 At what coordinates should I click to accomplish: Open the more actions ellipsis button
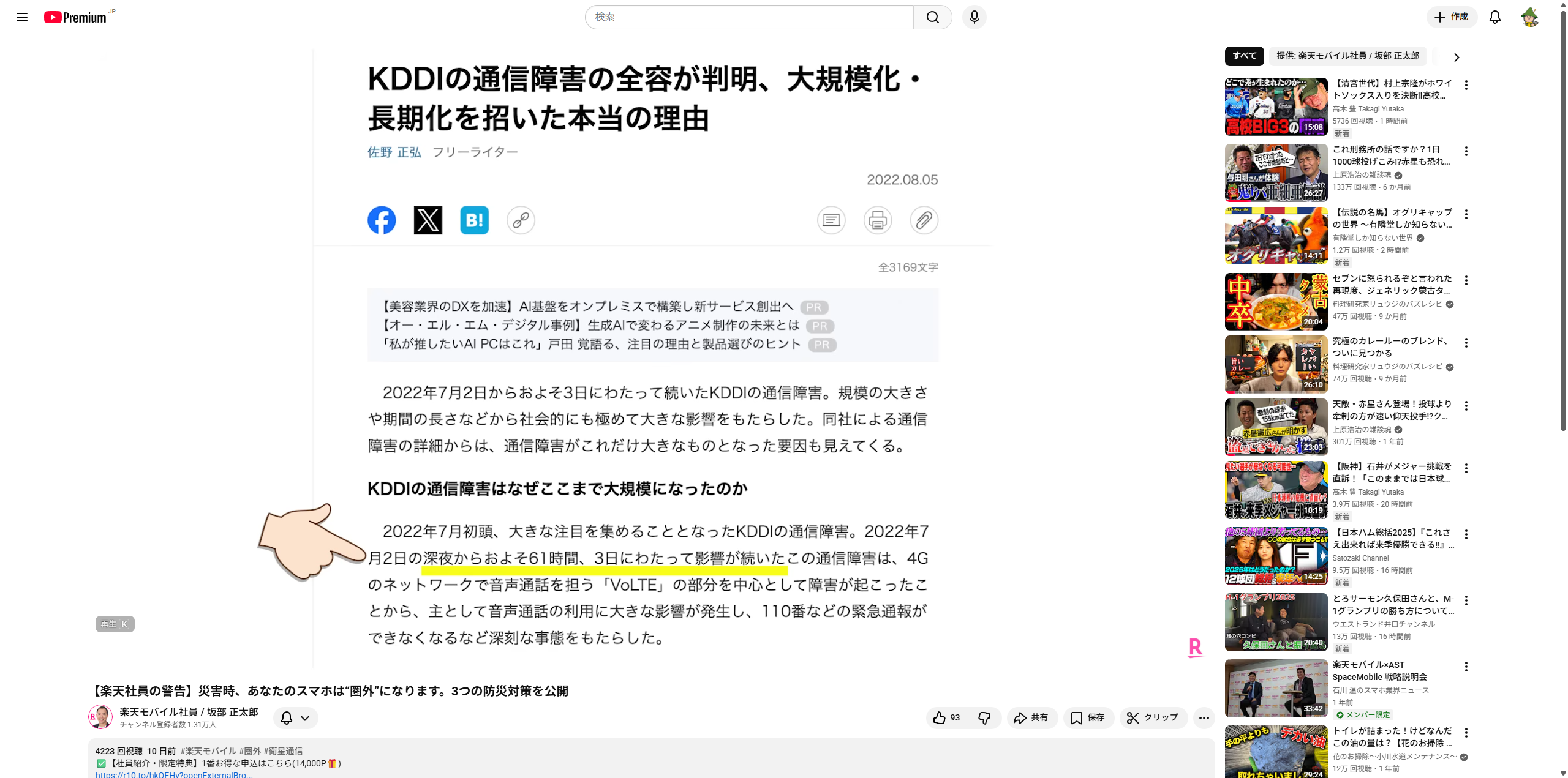pos(1204,717)
